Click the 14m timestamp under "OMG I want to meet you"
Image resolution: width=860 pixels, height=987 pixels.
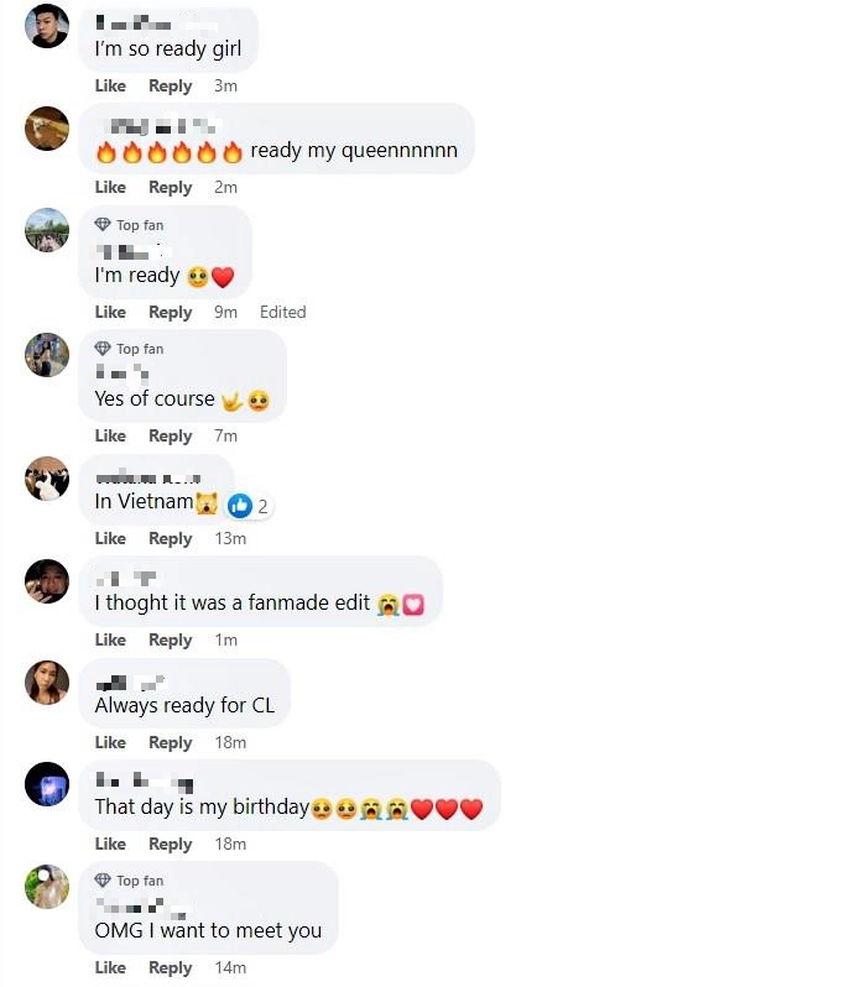(x=230, y=968)
